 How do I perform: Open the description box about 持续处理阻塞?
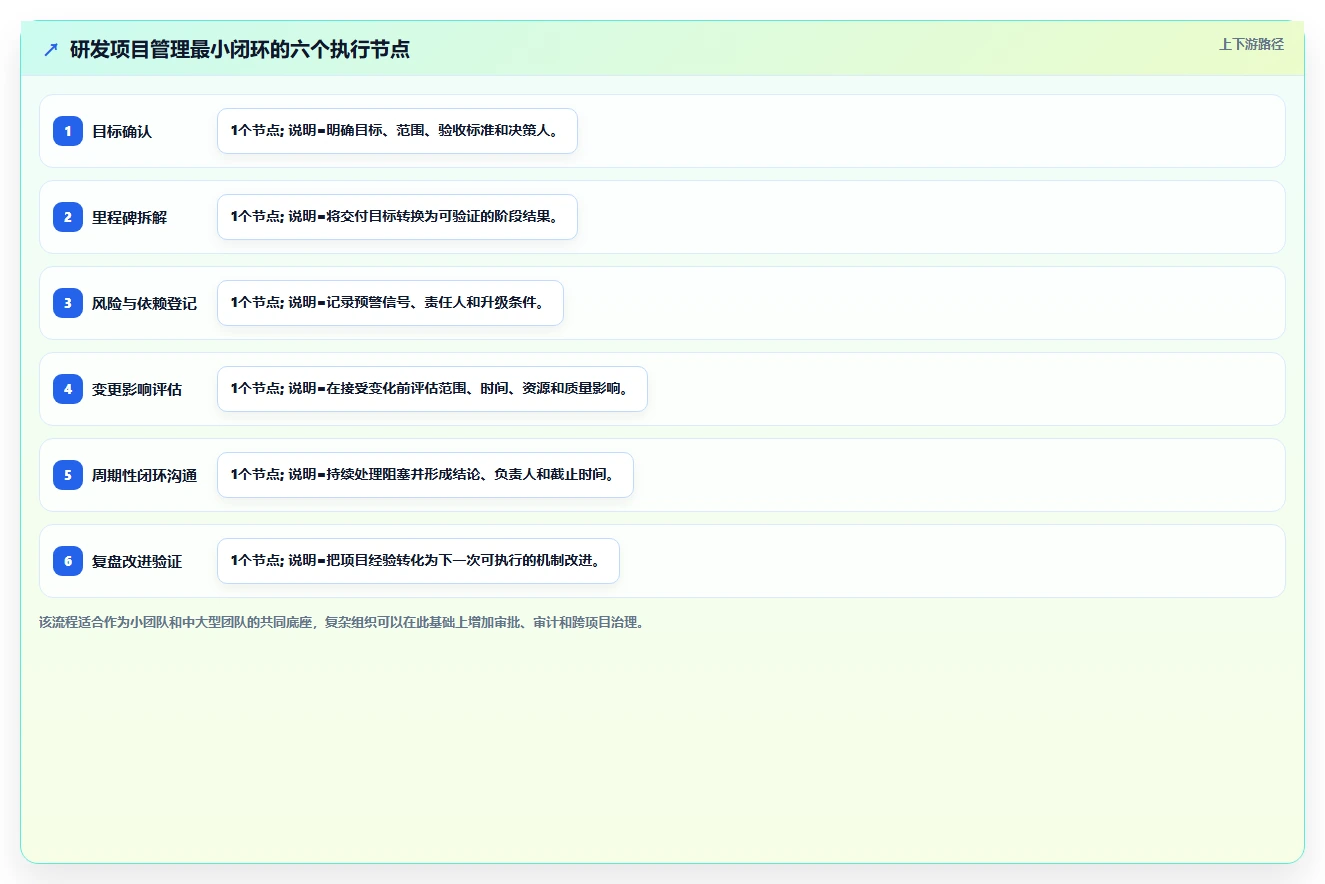pos(425,475)
